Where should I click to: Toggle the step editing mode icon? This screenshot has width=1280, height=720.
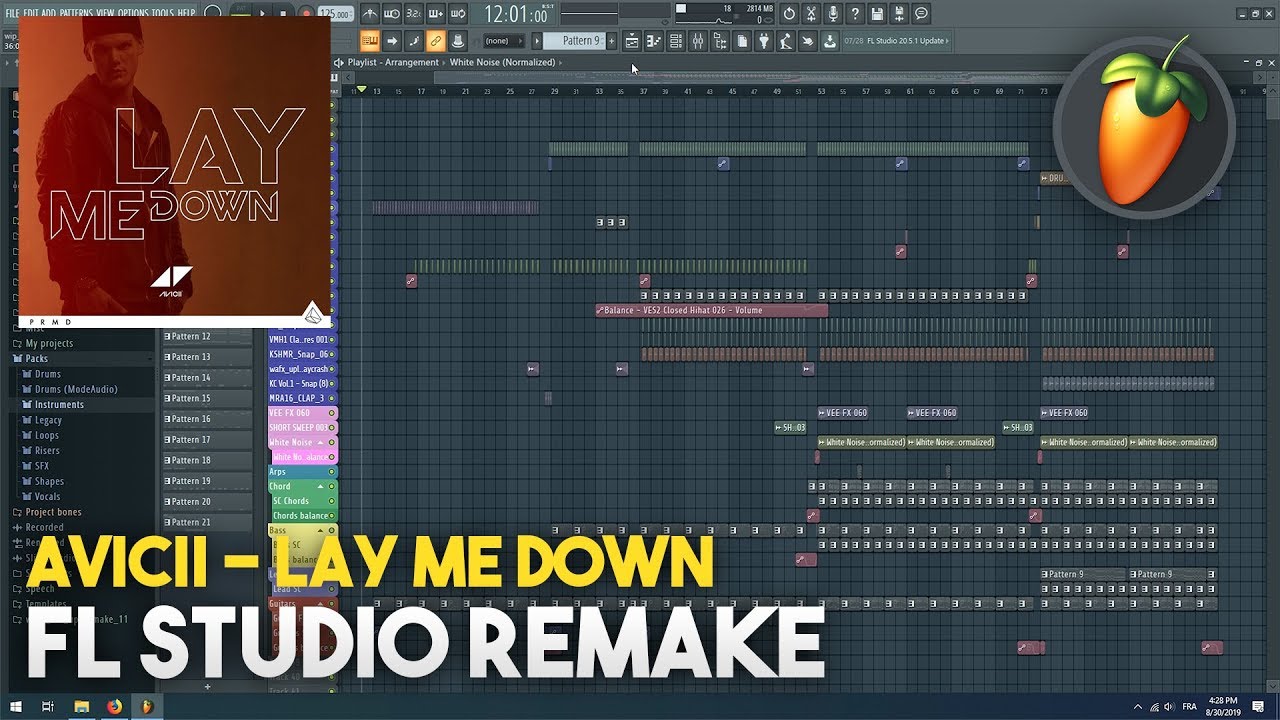click(414, 41)
